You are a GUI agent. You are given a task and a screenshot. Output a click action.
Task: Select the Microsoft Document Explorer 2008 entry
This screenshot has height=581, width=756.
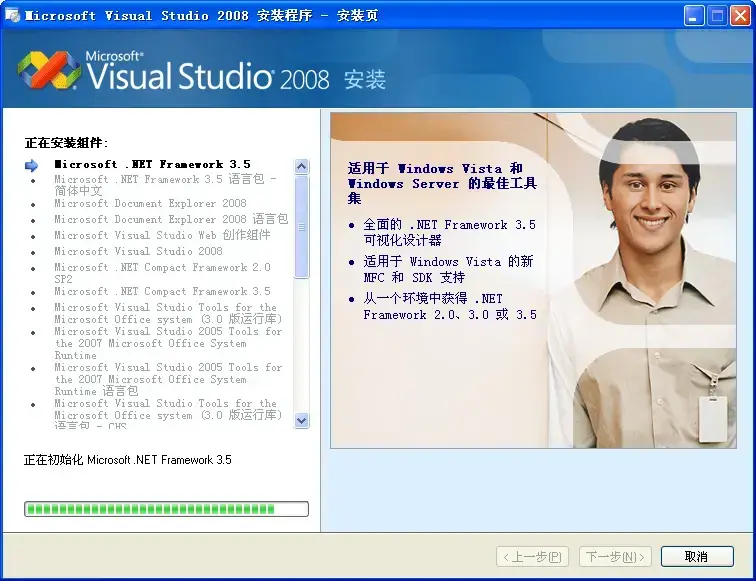point(150,203)
